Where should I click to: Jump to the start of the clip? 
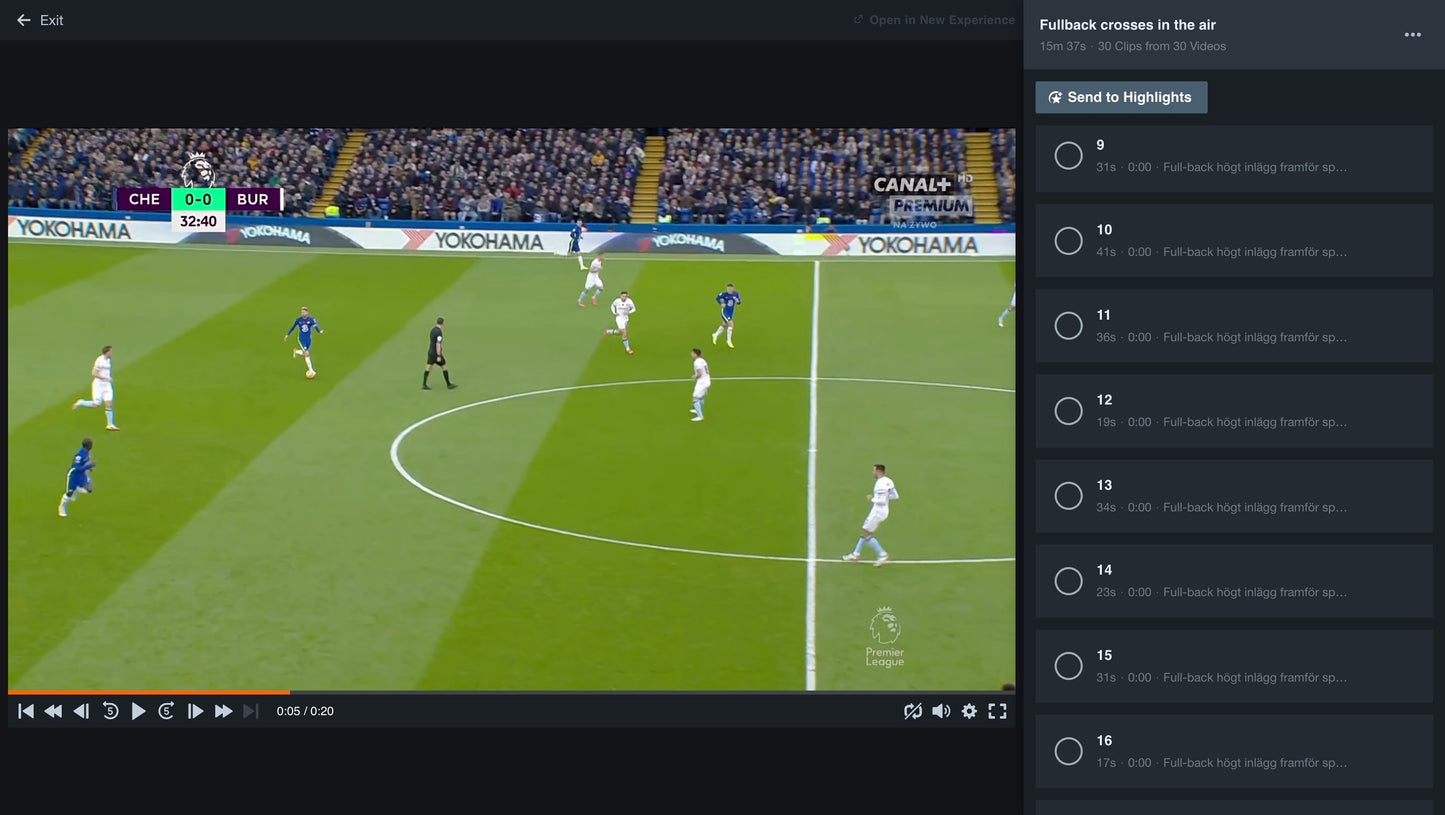[25, 710]
